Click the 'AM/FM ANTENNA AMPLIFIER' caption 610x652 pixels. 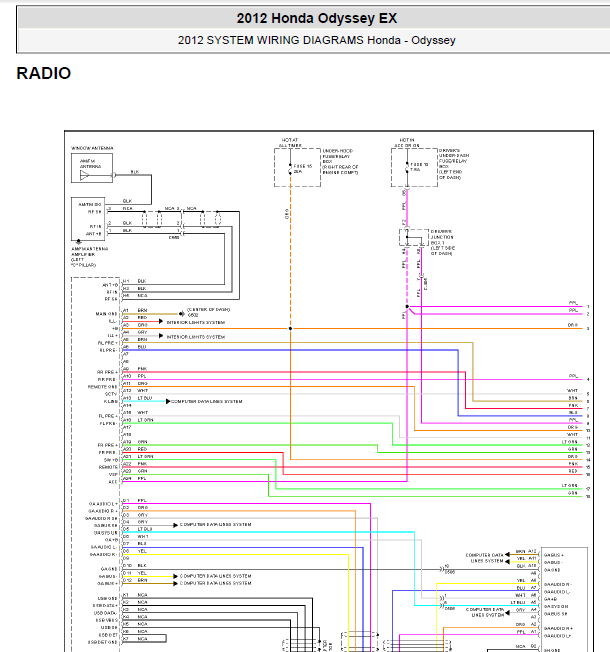pos(90,257)
